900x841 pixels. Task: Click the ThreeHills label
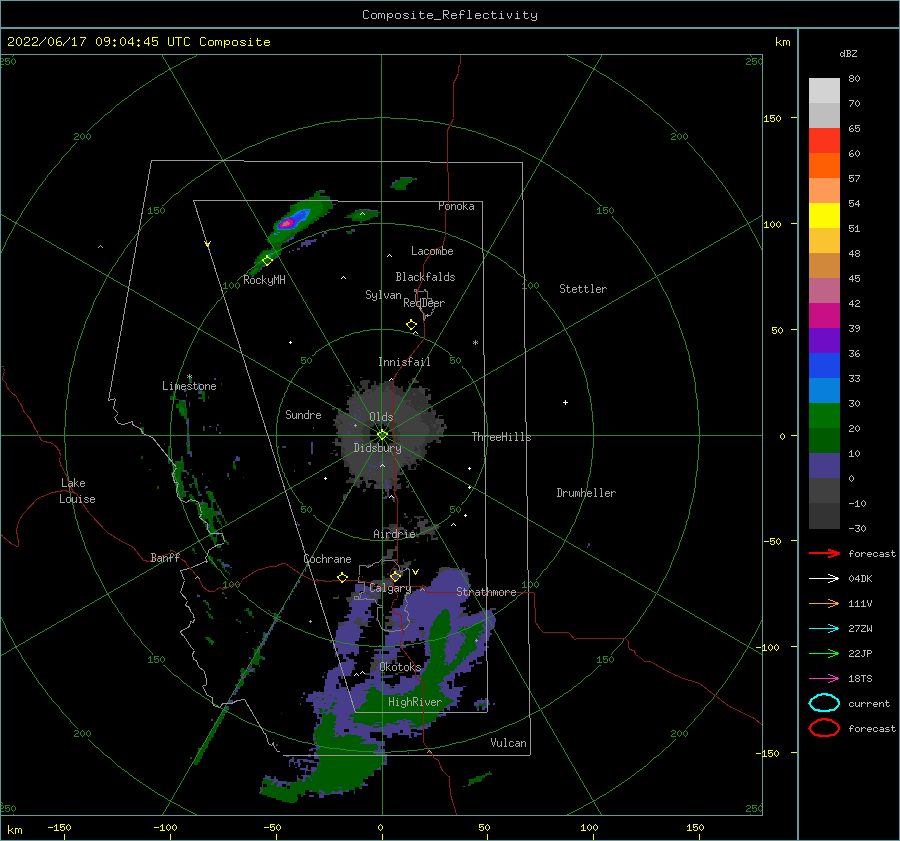(502, 437)
